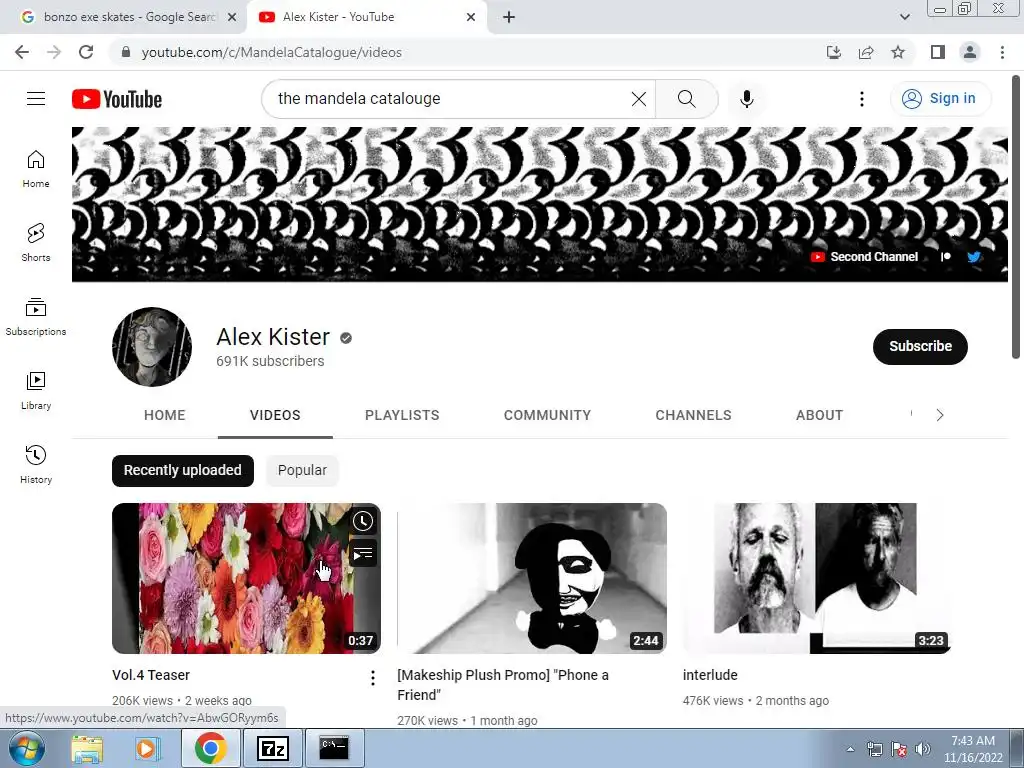This screenshot has height=768, width=1024.
Task: Open the Vol.4 Teaser title link
Action: (151, 675)
